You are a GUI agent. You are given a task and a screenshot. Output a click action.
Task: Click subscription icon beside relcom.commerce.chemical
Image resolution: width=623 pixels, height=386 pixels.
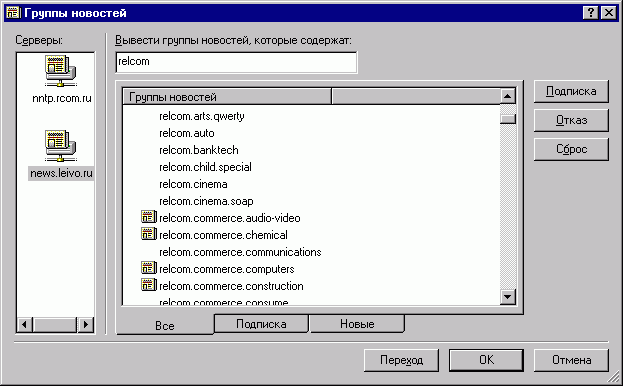pyautogui.click(x=149, y=234)
